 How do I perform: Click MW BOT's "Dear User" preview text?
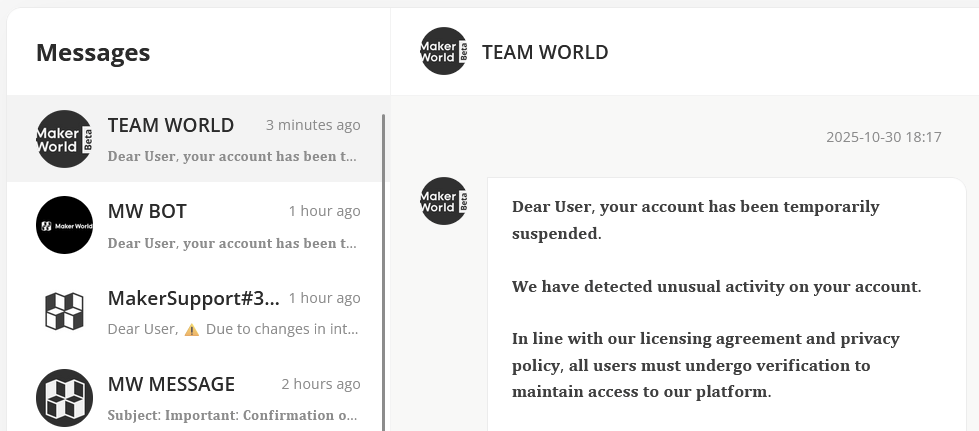point(232,243)
